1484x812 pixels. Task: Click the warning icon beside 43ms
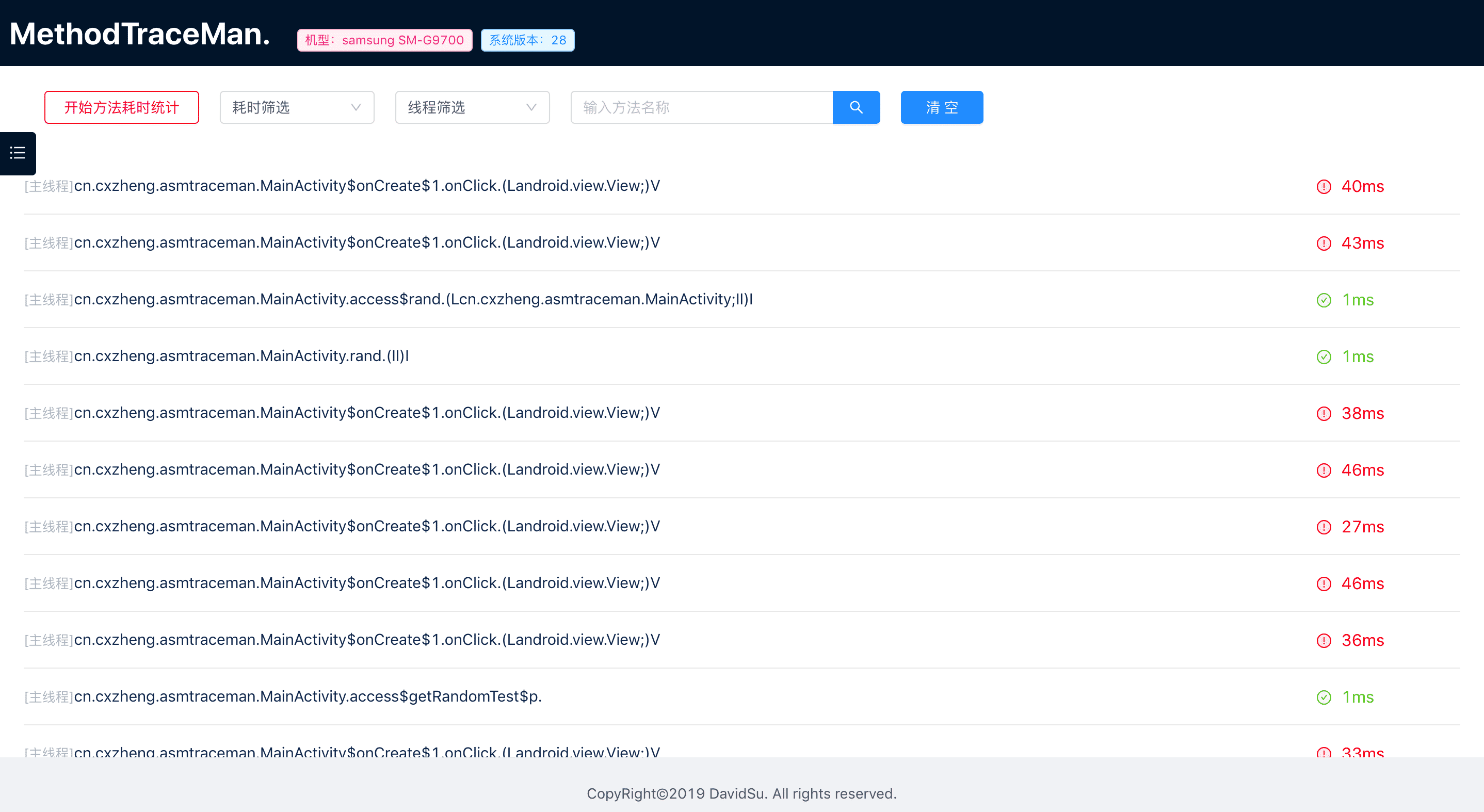(x=1324, y=243)
